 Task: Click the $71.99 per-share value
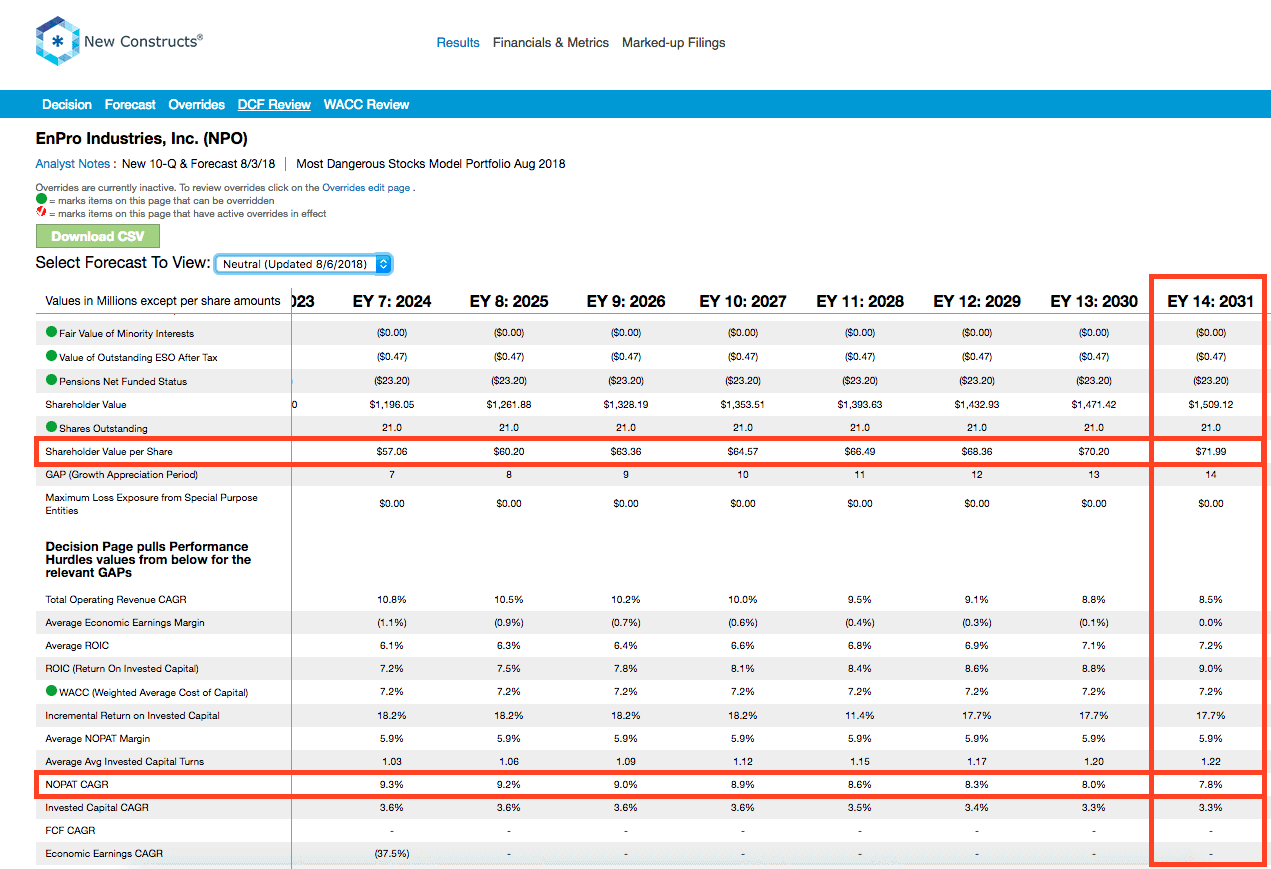point(1211,452)
